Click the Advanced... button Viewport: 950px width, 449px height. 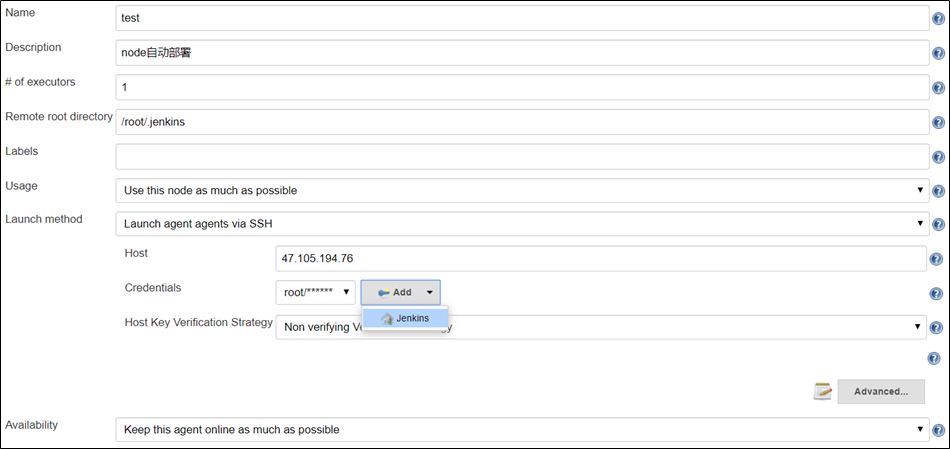tap(880, 391)
